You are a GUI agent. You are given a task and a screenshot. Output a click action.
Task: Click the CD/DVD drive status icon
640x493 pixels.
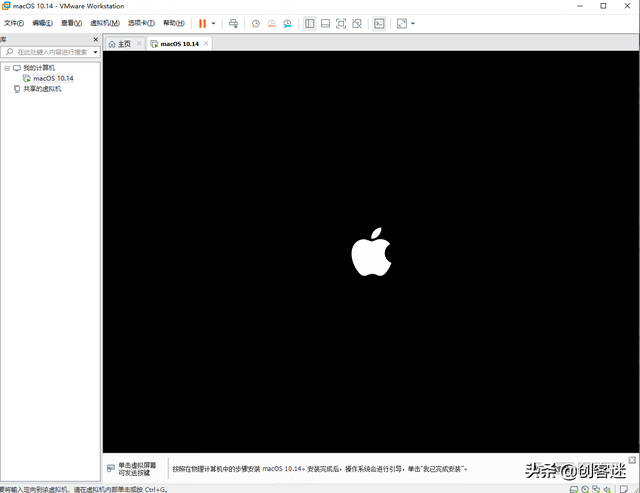coord(585,489)
